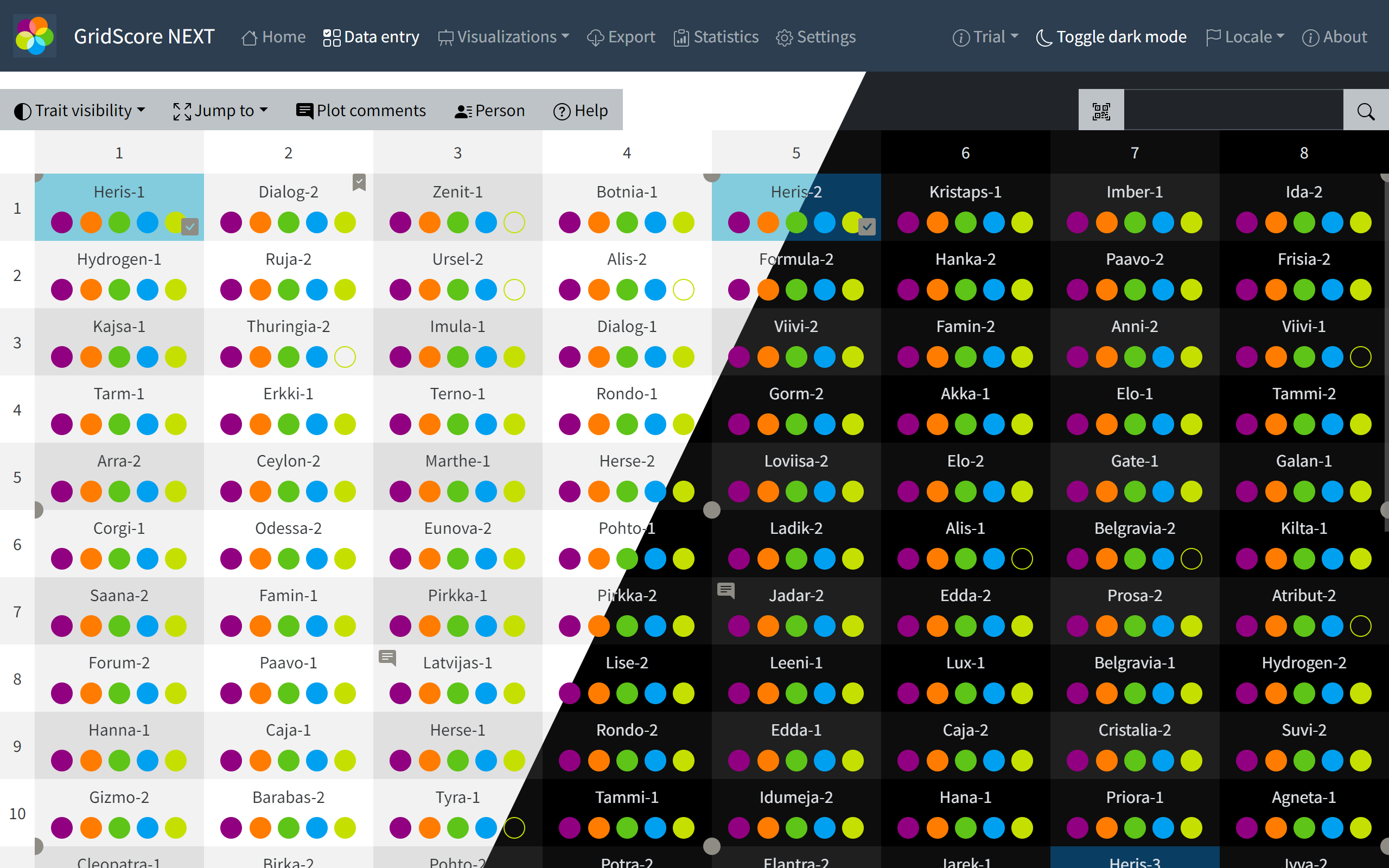Select the empty trait circle in Thuringia-2
The height and width of the screenshot is (868, 1389).
[x=345, y=357]
